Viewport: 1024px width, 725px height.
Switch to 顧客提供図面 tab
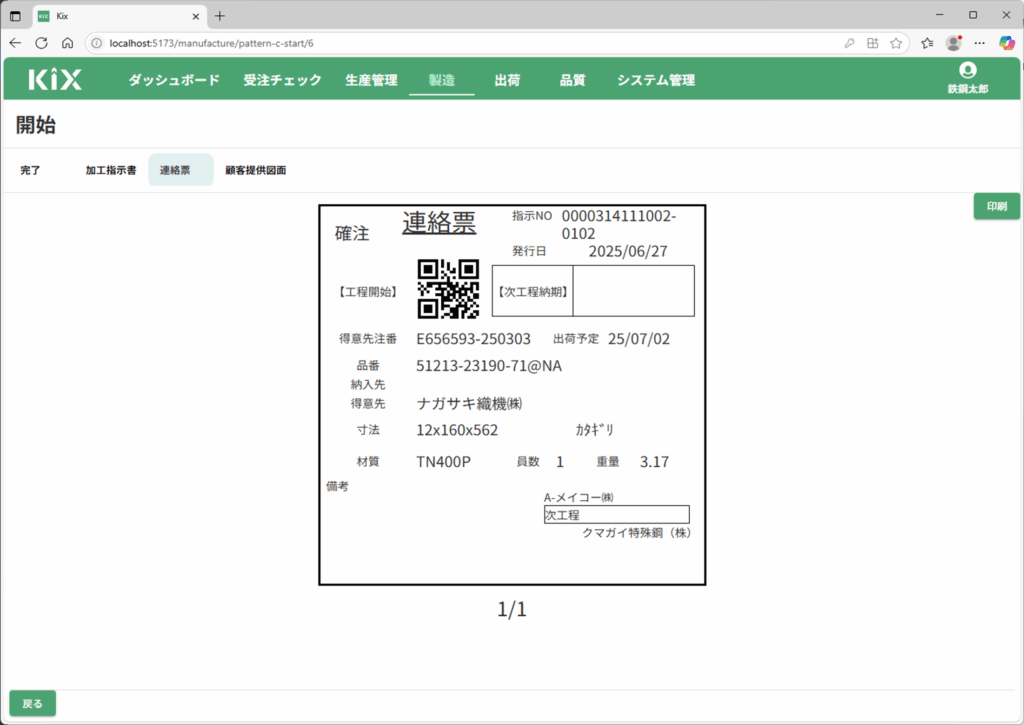pyautogui.click(x=255, y=170)
